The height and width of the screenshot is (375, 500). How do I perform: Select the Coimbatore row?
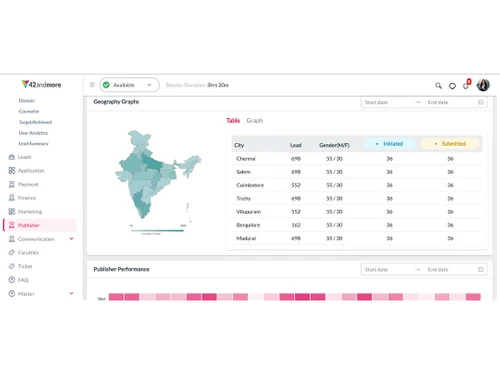[357, 185]
